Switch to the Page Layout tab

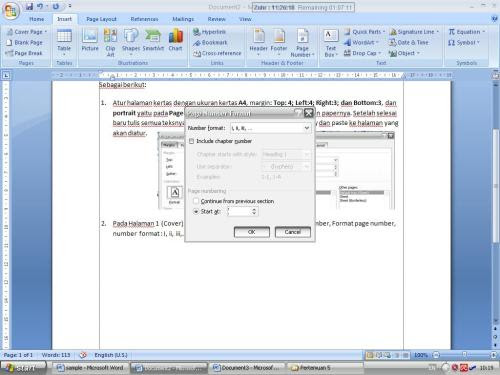101,19
